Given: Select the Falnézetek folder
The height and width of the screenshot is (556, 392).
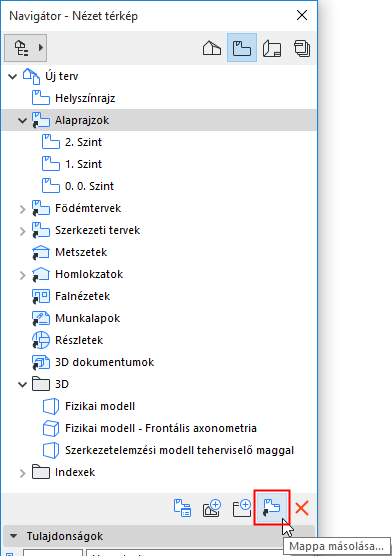Looking at the screenshot, I should pyautogui.click(x=82, y=296).
